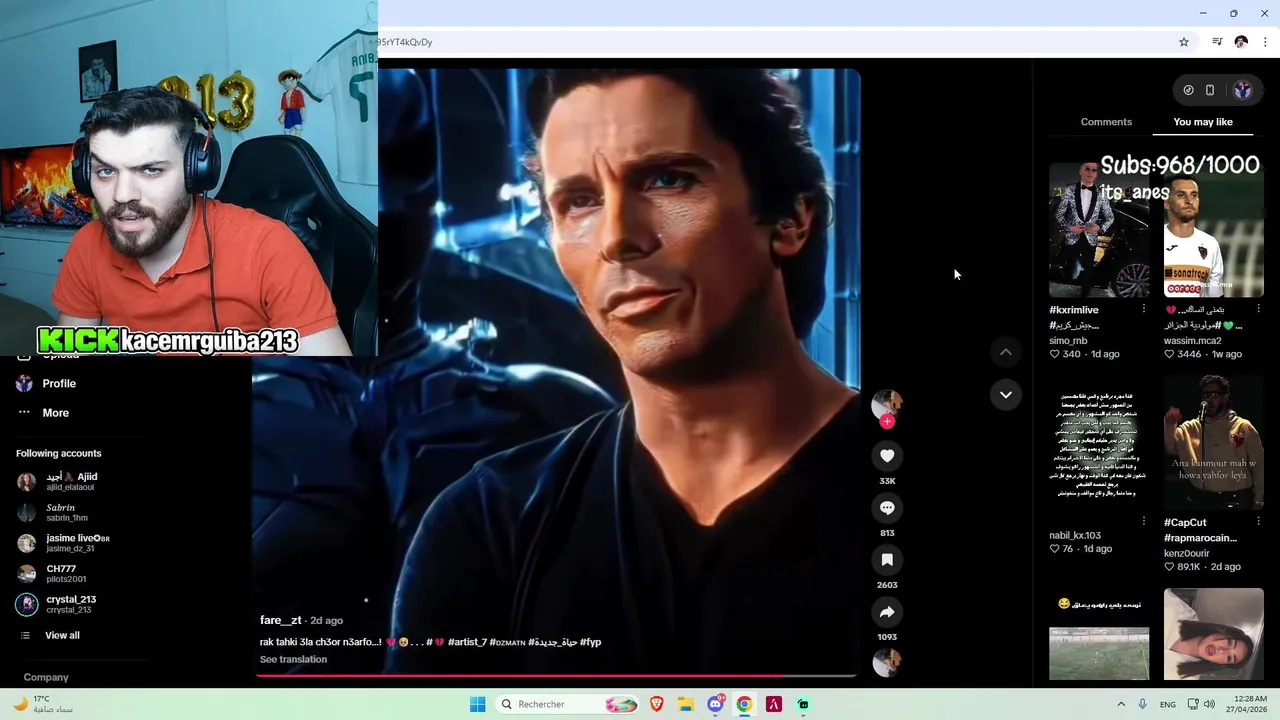Image resolution: width=1280 pixels, height=720 pixels.
Task: Bookmark this page with Chrome's star icon
Action: 1184,42
